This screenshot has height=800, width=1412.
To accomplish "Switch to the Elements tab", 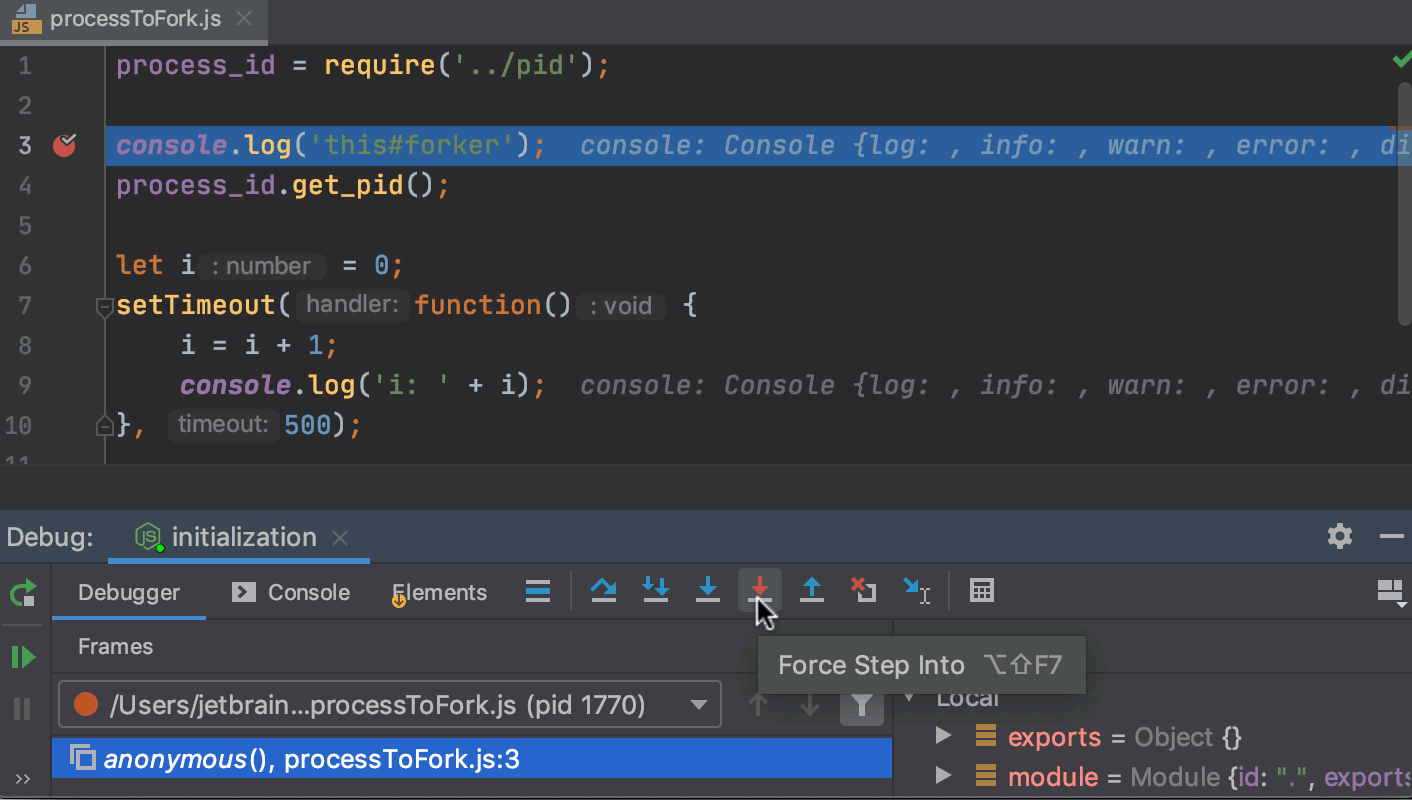I will pyautogui.click(x=439, y=593).
